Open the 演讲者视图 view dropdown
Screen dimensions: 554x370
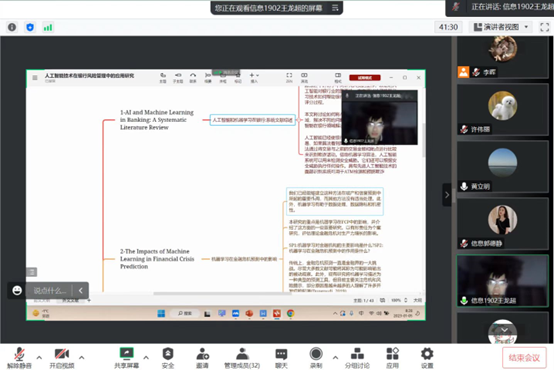(501, 27)
